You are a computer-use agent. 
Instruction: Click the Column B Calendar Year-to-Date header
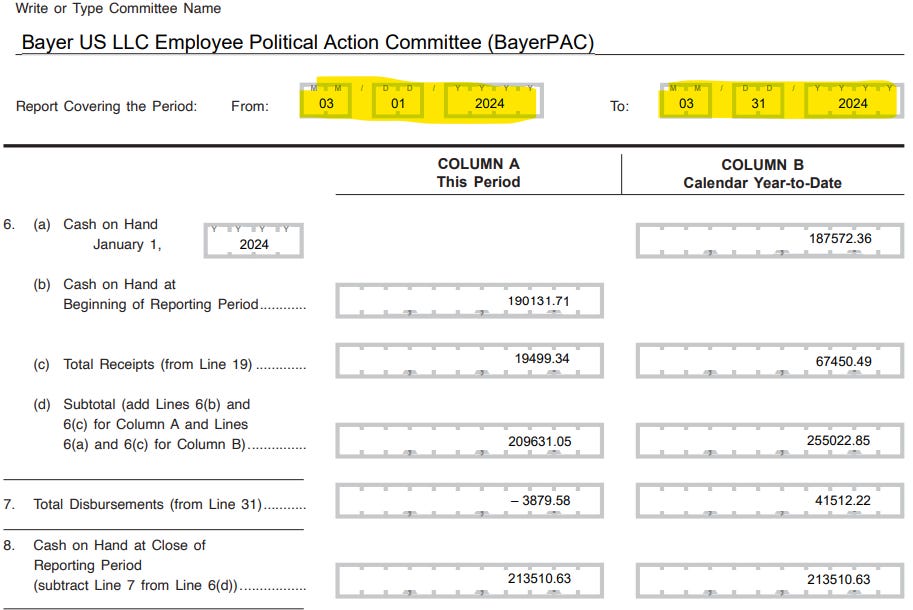[762, 174]
